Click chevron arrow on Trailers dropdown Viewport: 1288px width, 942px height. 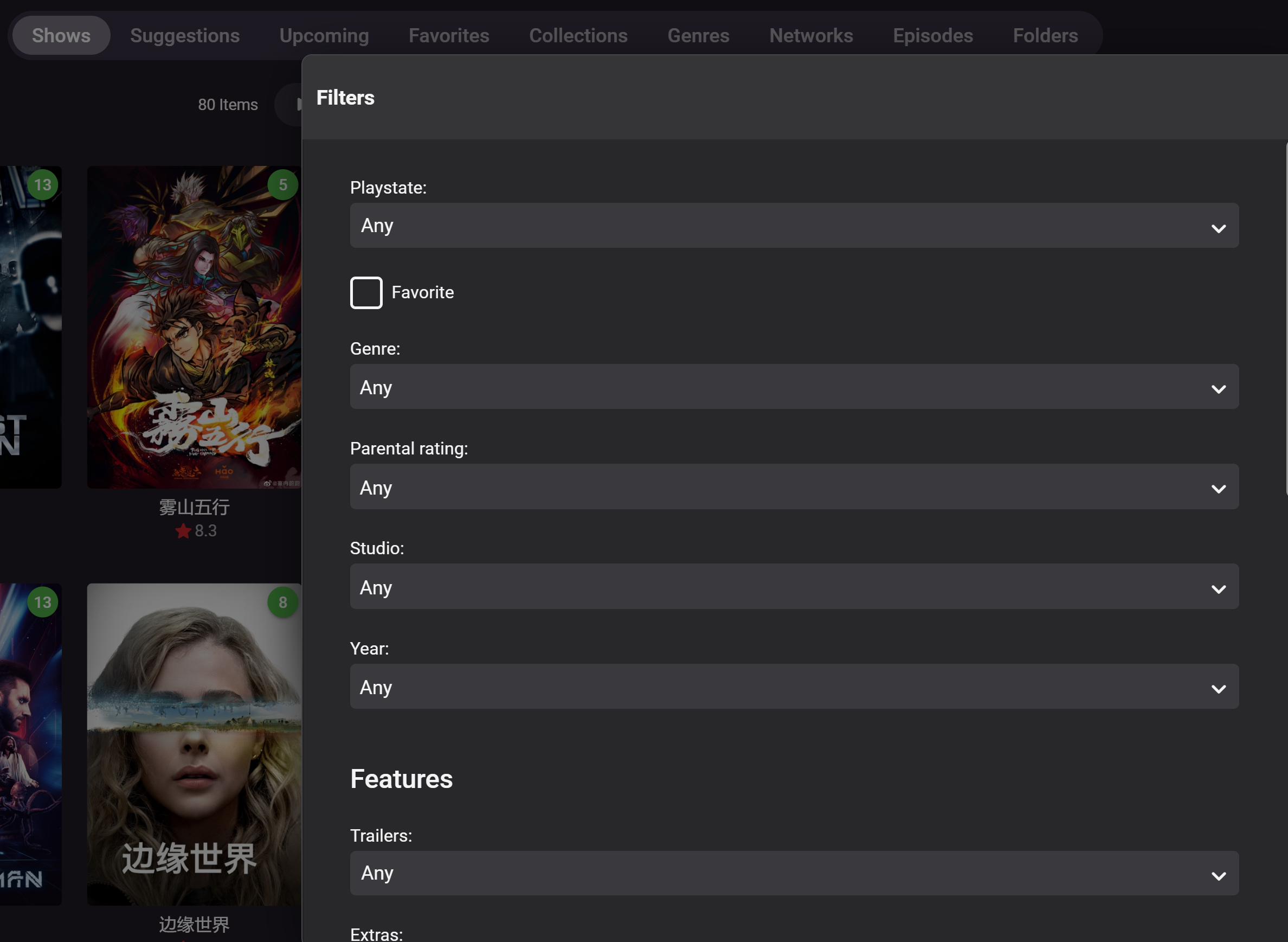(1219, 875)
